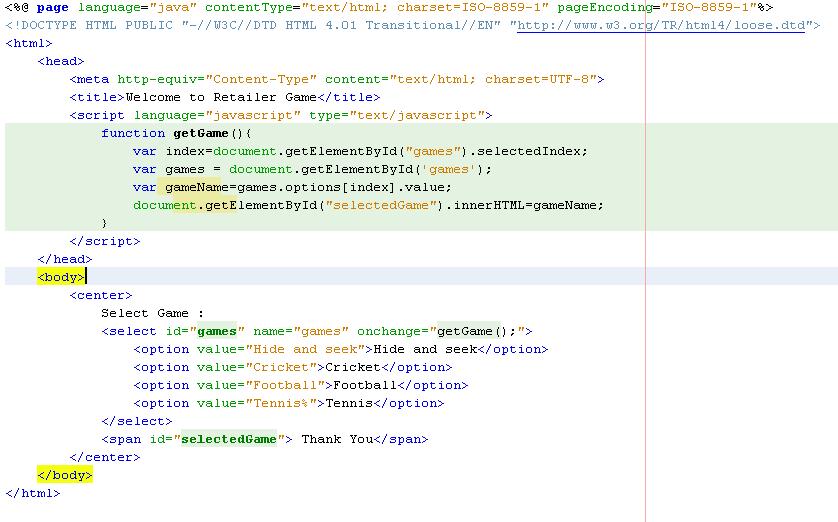838x522 pixels.
Task: Click the <select id="games"> tag line
Action: 316,331
